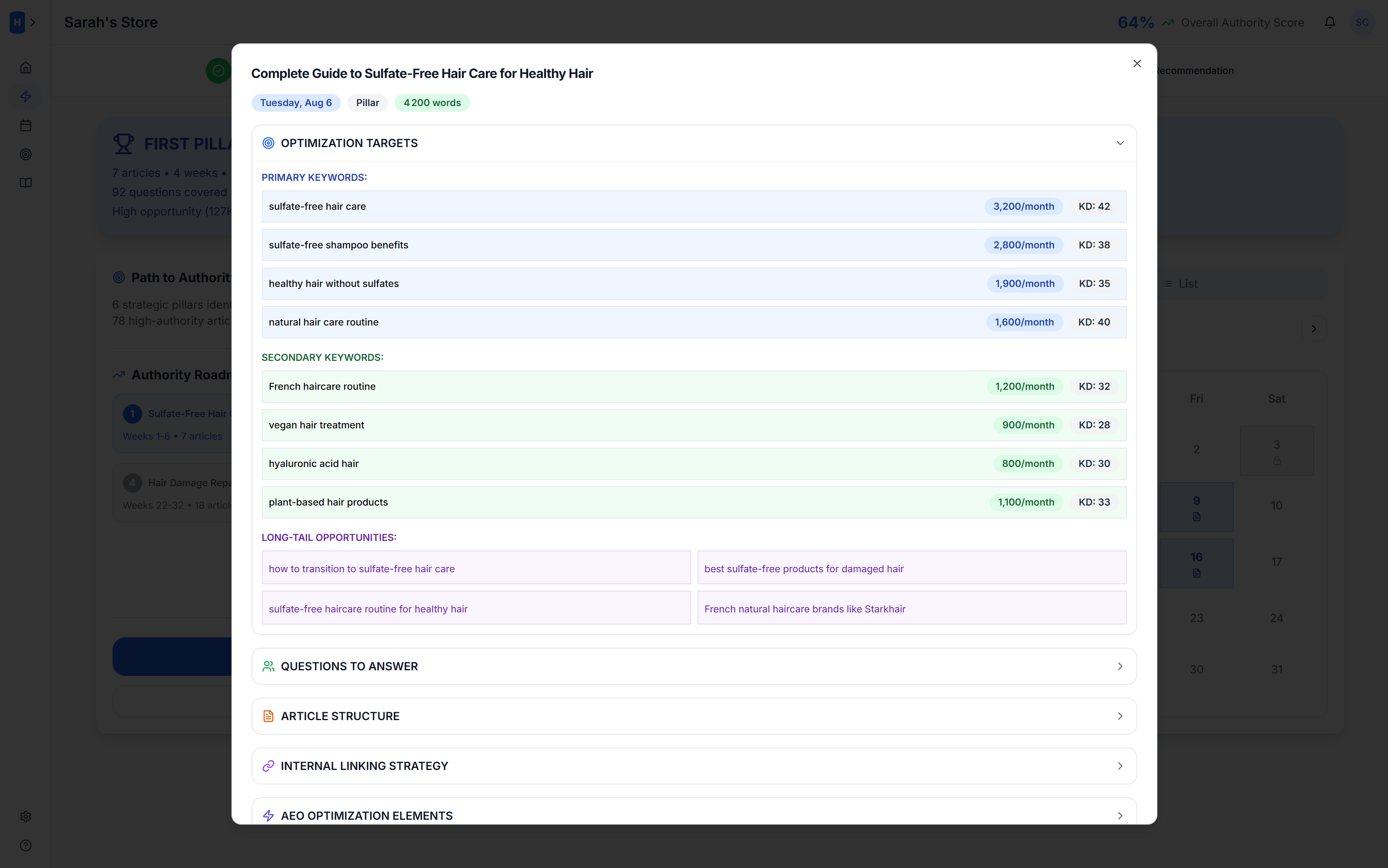Select keyword sulfate-free shampoo benefits
Screen dimensions: 1388x868
click(x=694, y=245)
